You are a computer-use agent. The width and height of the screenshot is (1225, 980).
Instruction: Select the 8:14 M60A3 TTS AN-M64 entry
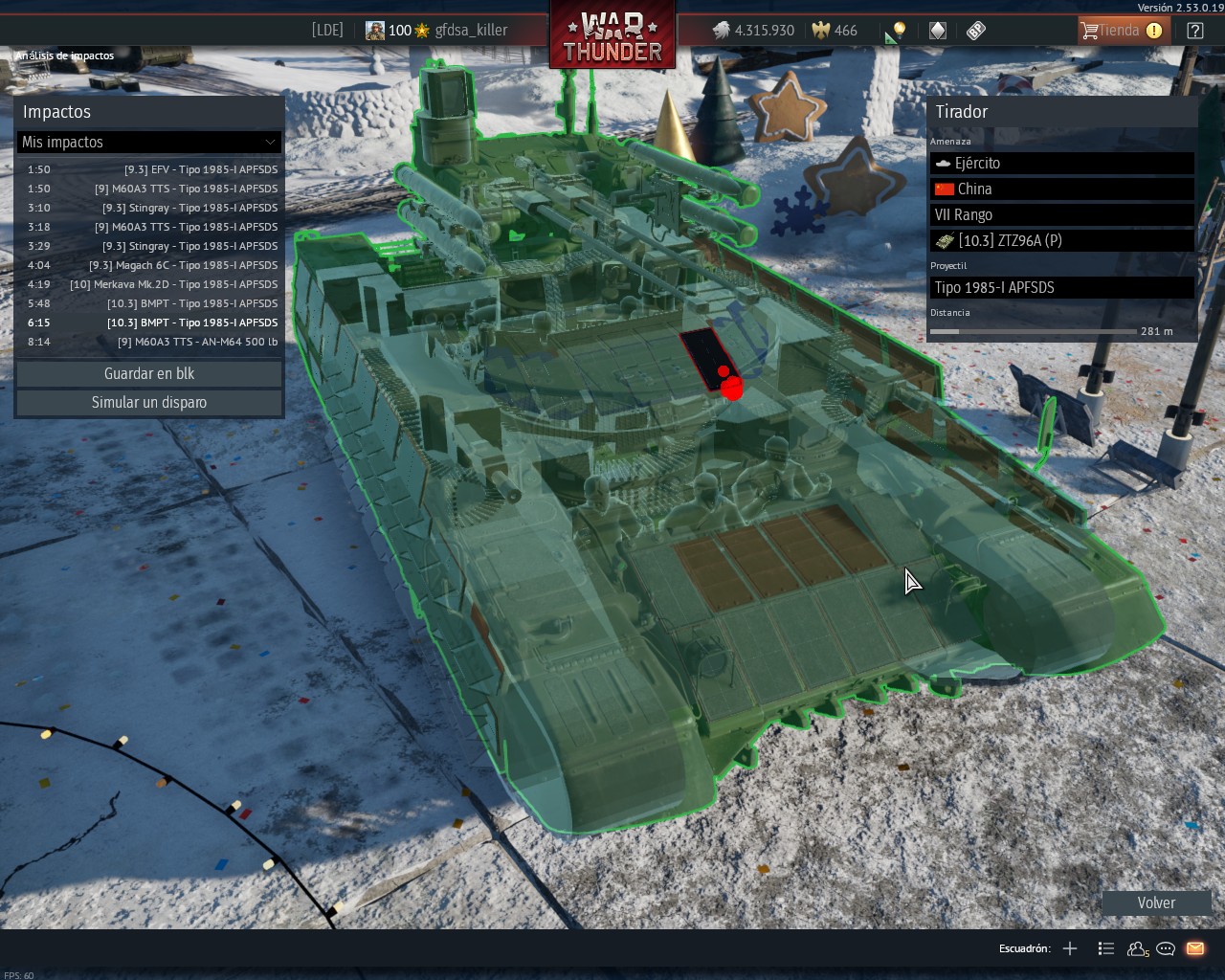153,342
